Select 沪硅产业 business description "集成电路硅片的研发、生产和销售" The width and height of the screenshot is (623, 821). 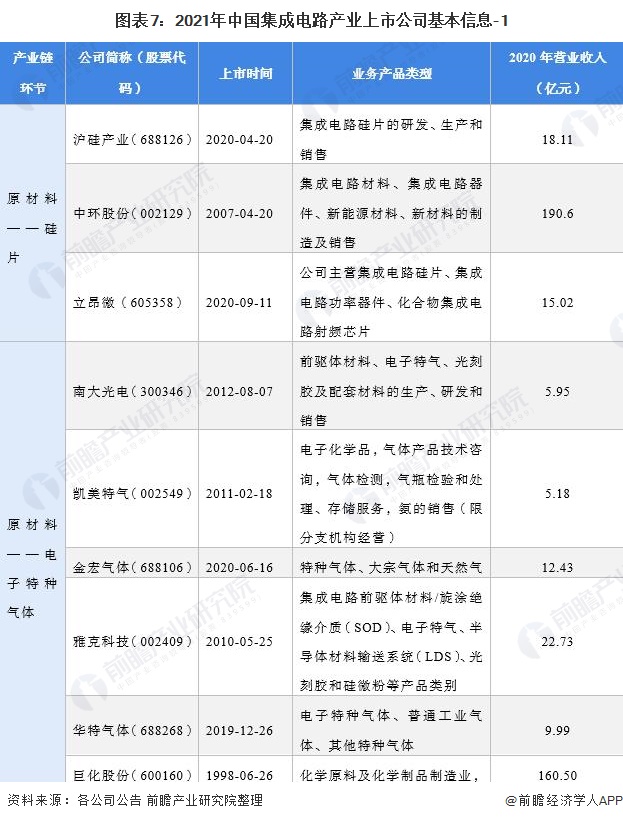[391, 140]
